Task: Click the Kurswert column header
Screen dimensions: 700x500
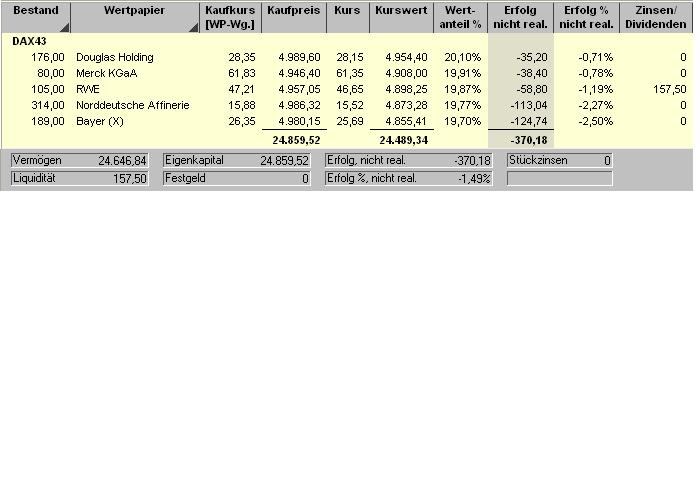Action: coord(401,17)
